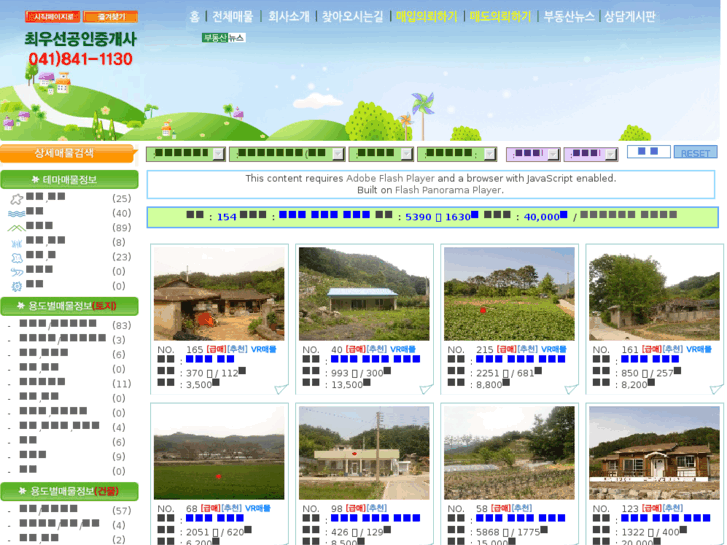The width and height of the screenshot is (727, 545).
Task: Open the fourth green search dropdown
Action: pos(457,154)
